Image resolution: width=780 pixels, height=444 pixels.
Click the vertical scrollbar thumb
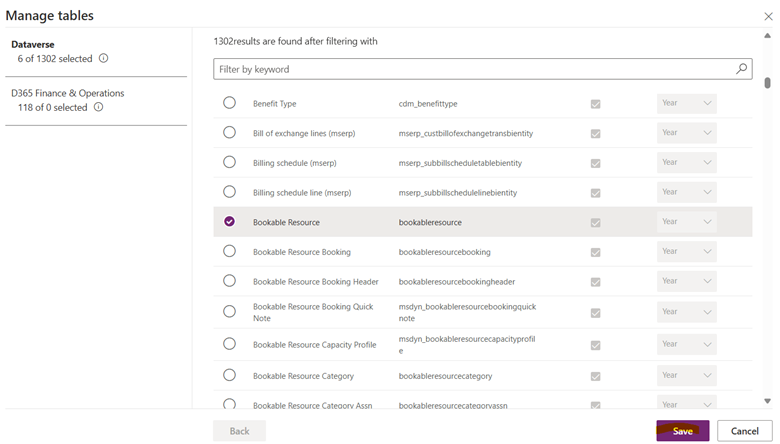pyautogui.click(x=767, y=84)
